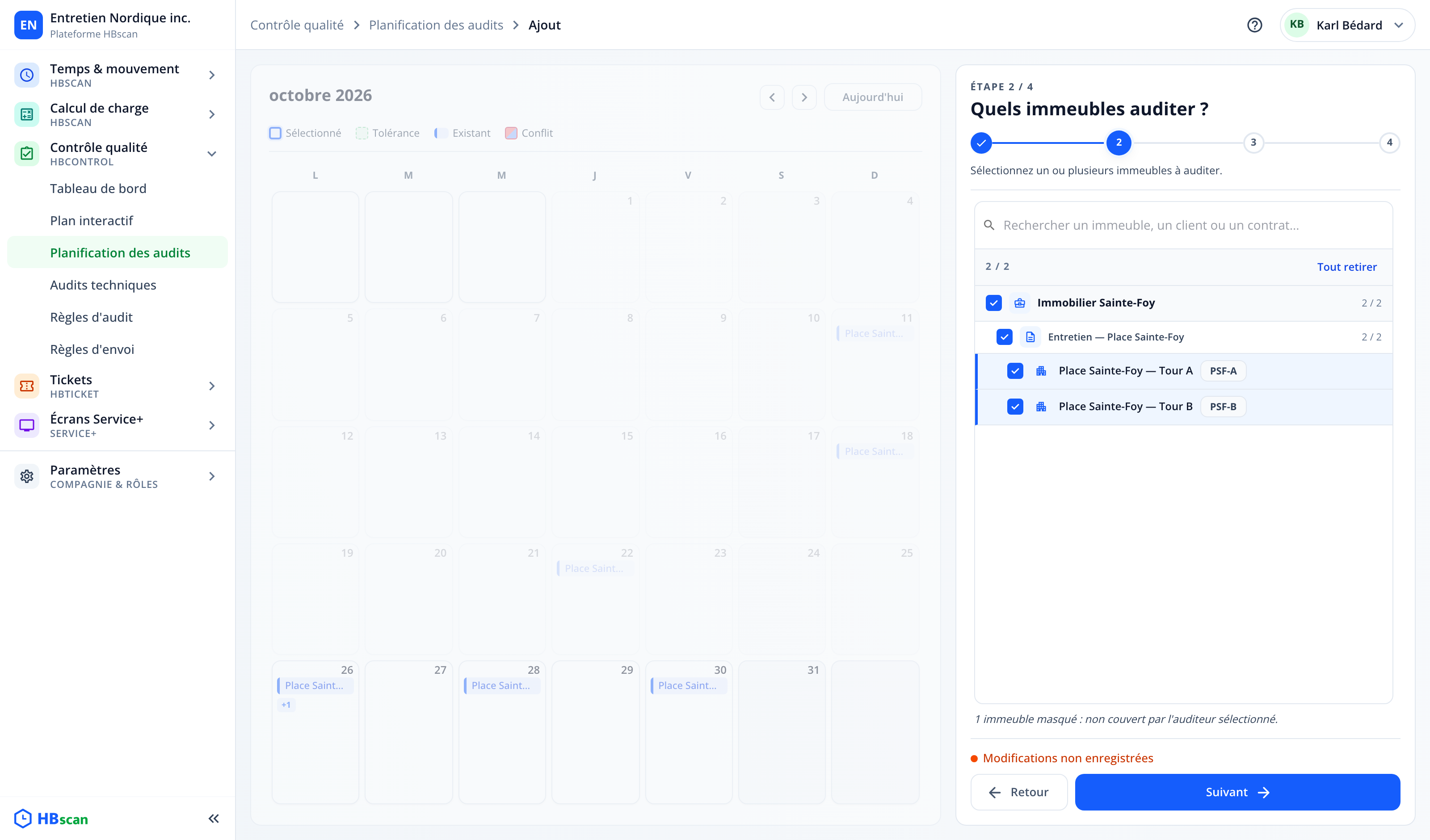Image resolution: width=1430 pixels, height=840 pixels.
Task: Click Tout retirer link
Action: click(1346, 267)
